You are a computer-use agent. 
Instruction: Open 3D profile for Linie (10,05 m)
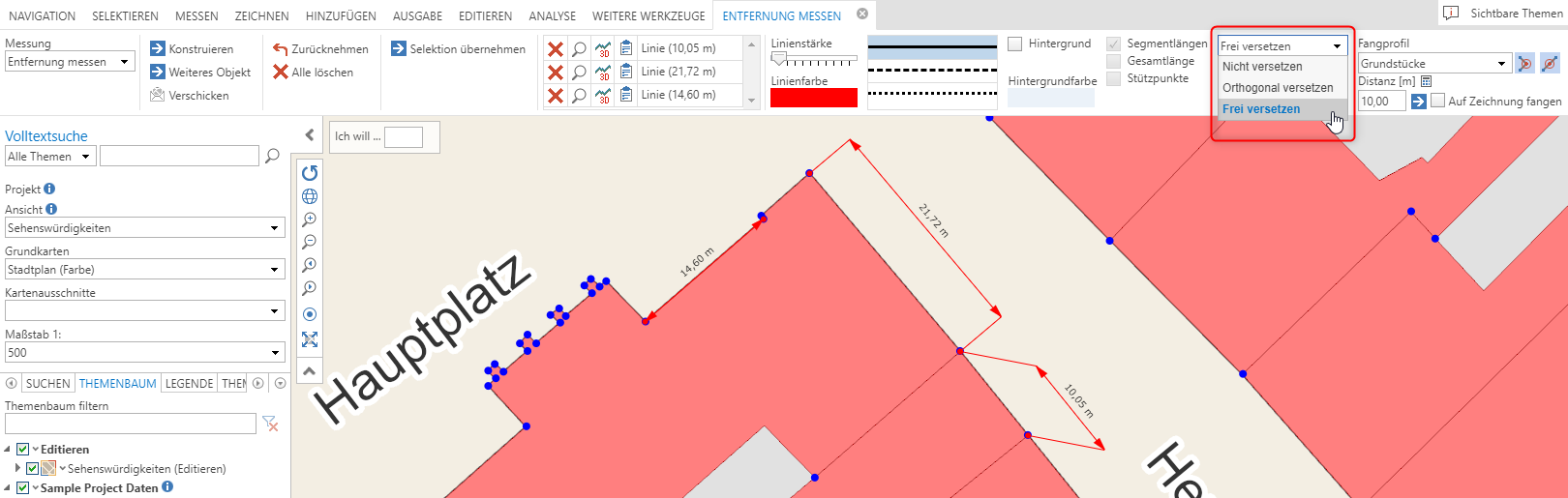pos(603,49)
